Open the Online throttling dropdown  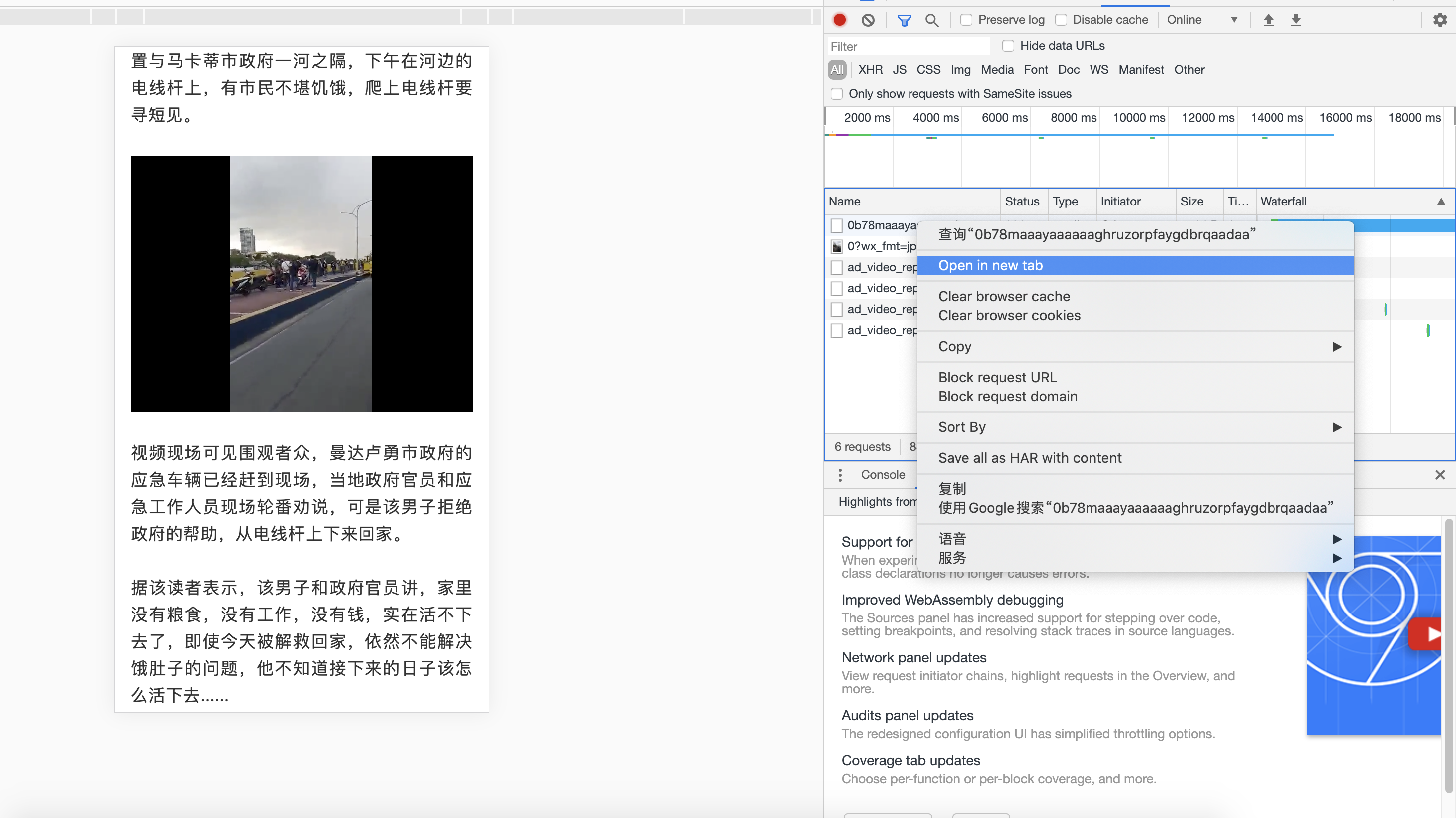[1202, 20]
